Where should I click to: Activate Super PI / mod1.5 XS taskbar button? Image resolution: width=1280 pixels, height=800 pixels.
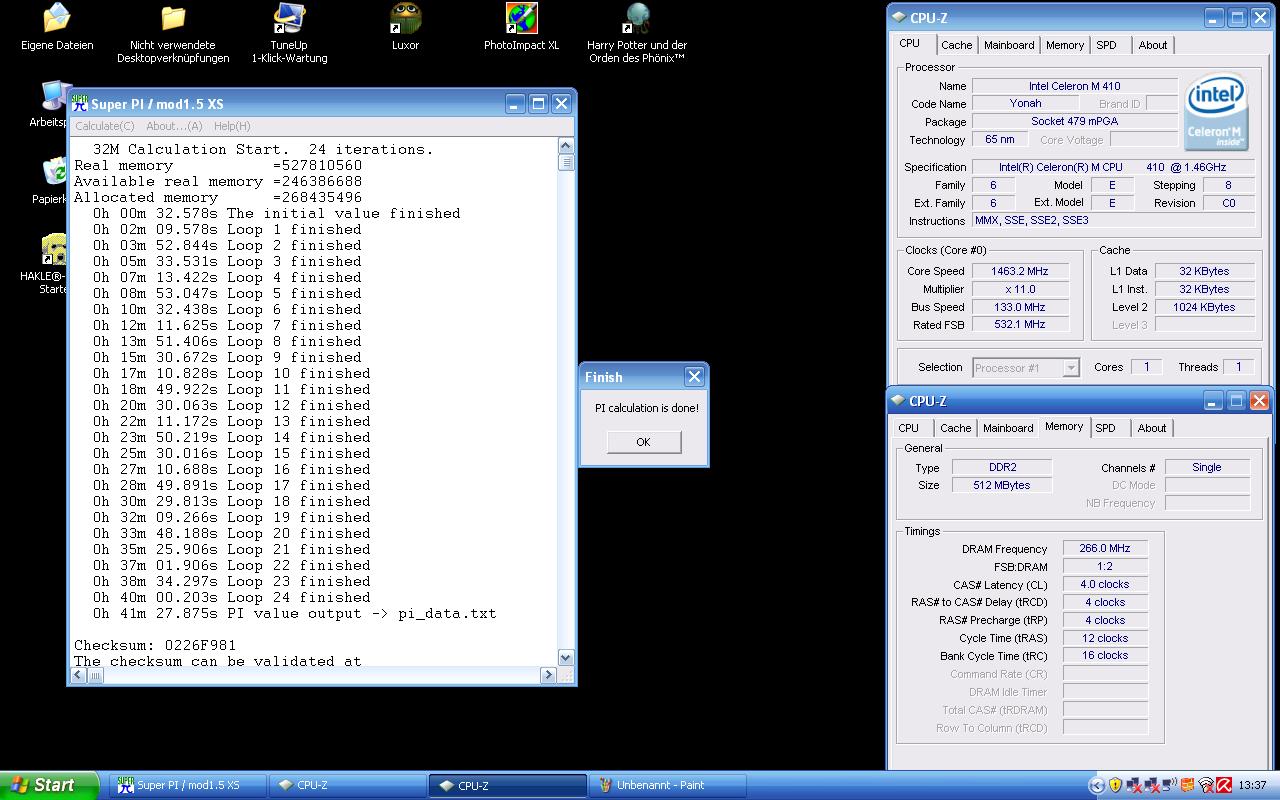189,785
